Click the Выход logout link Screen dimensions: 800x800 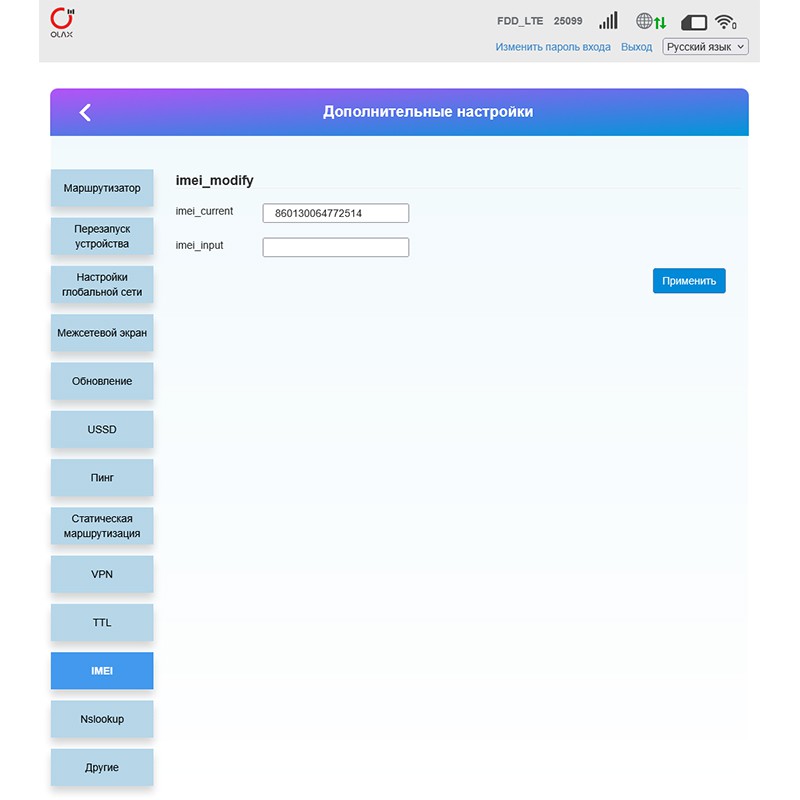pos(636,47)
